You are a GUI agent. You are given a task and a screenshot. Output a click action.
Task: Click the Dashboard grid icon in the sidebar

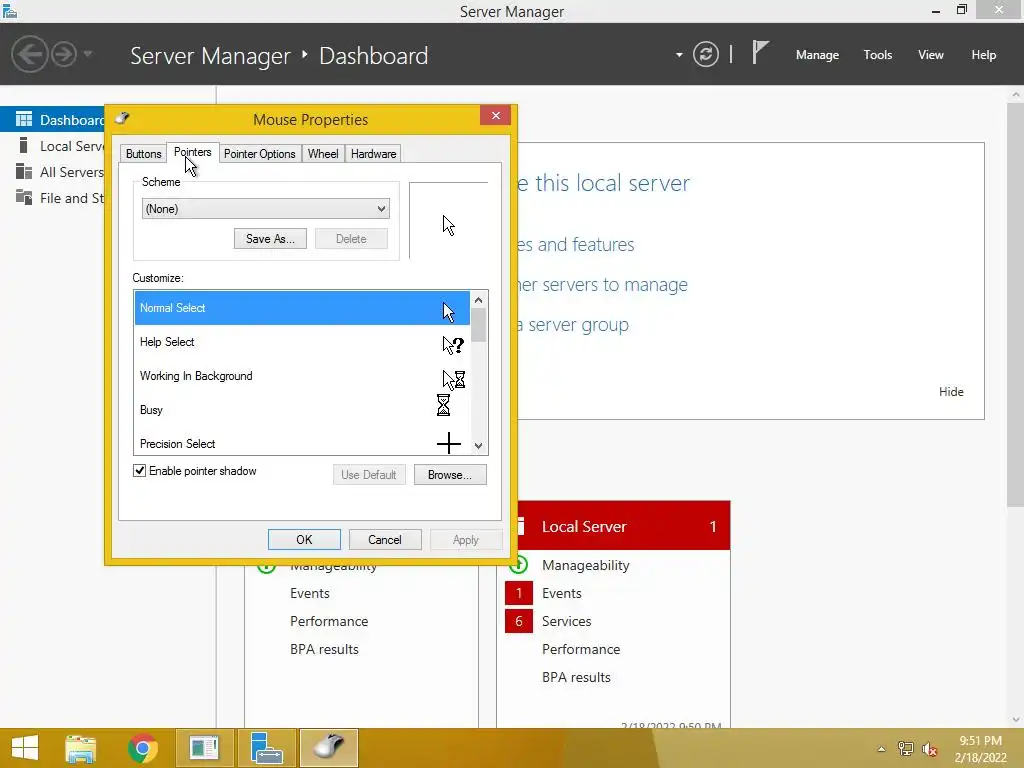click(24, 119)
